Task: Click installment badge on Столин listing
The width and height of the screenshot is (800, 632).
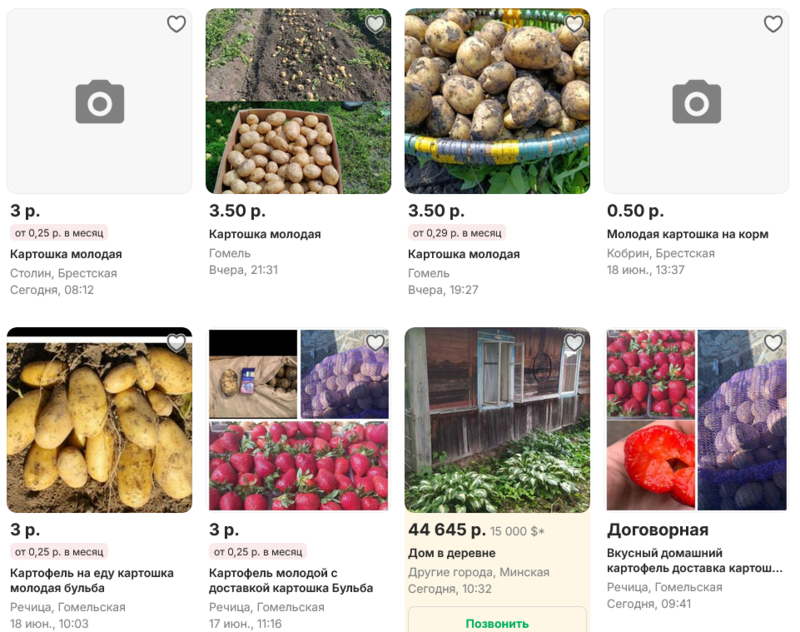Action: tap(59, 233)
